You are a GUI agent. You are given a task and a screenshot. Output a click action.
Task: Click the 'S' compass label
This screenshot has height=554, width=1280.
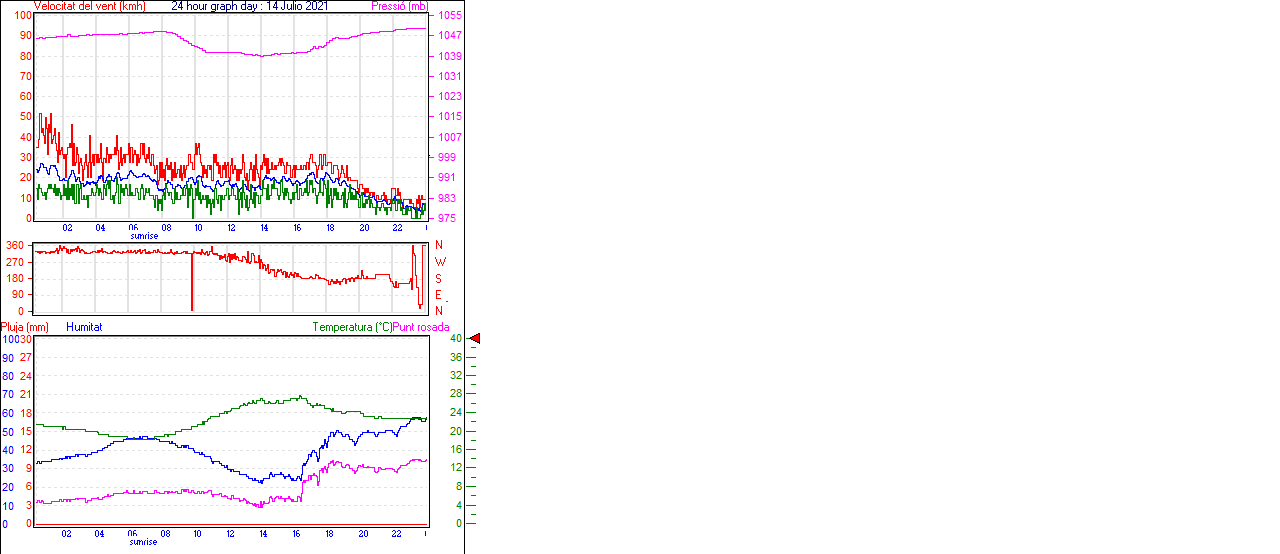(x=439, y=278)
